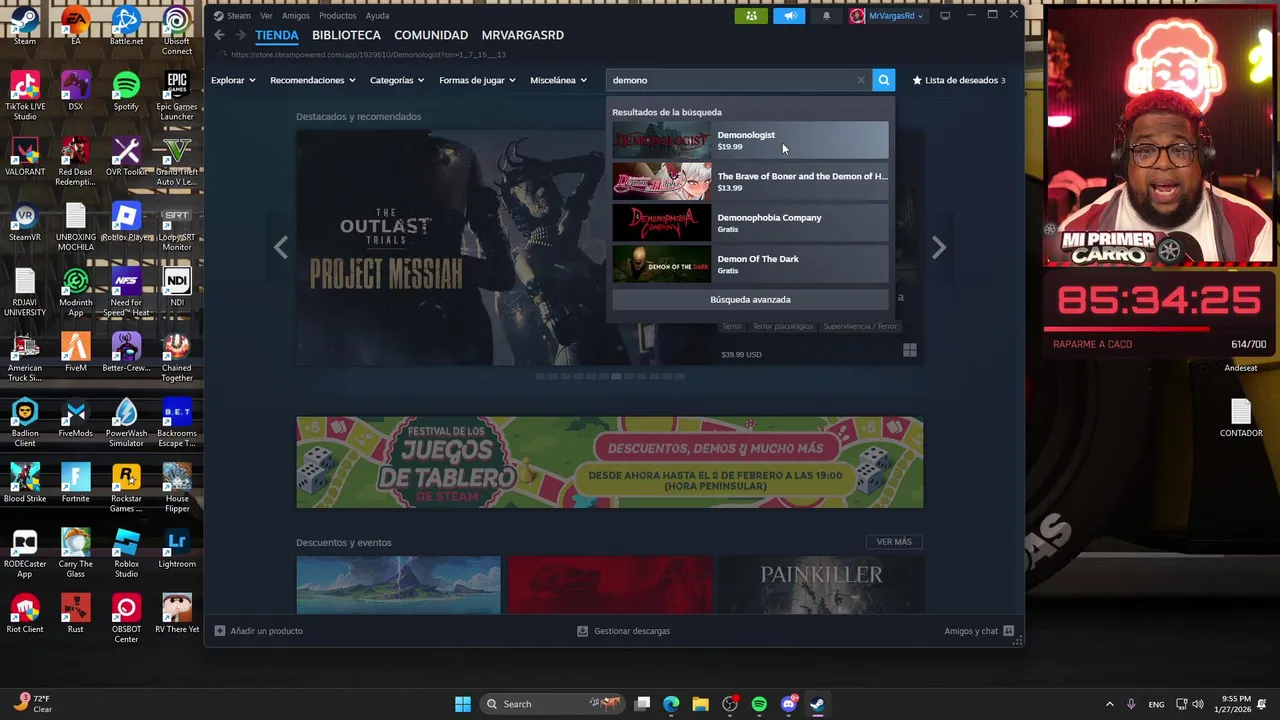1280x720 pixels.
Task: Open the OBSBOT Center desktop icon
Action: point(126,619)
